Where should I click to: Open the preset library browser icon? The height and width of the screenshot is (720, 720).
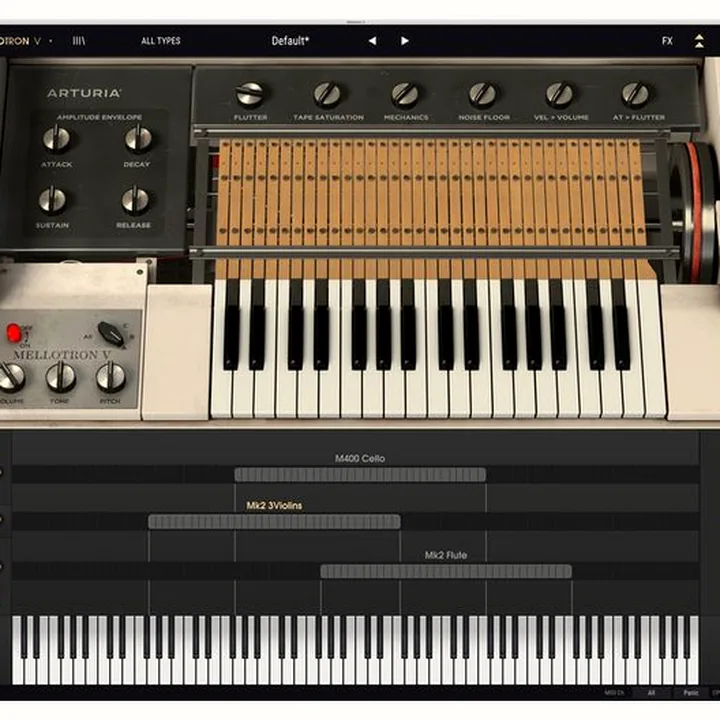(x=79, y=41)
